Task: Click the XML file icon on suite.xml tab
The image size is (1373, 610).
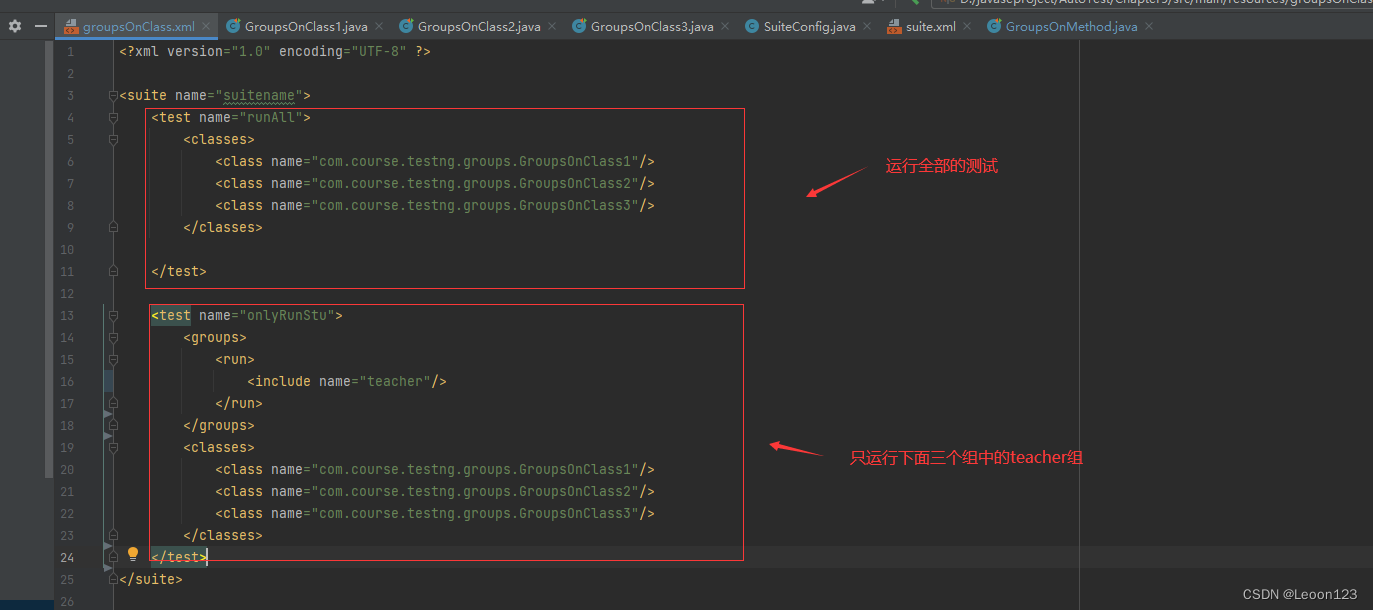Action: (895, 27)
